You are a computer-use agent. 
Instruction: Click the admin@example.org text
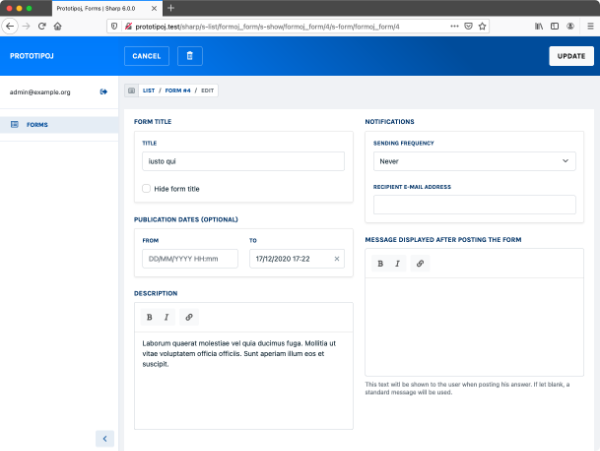[40, 92]
